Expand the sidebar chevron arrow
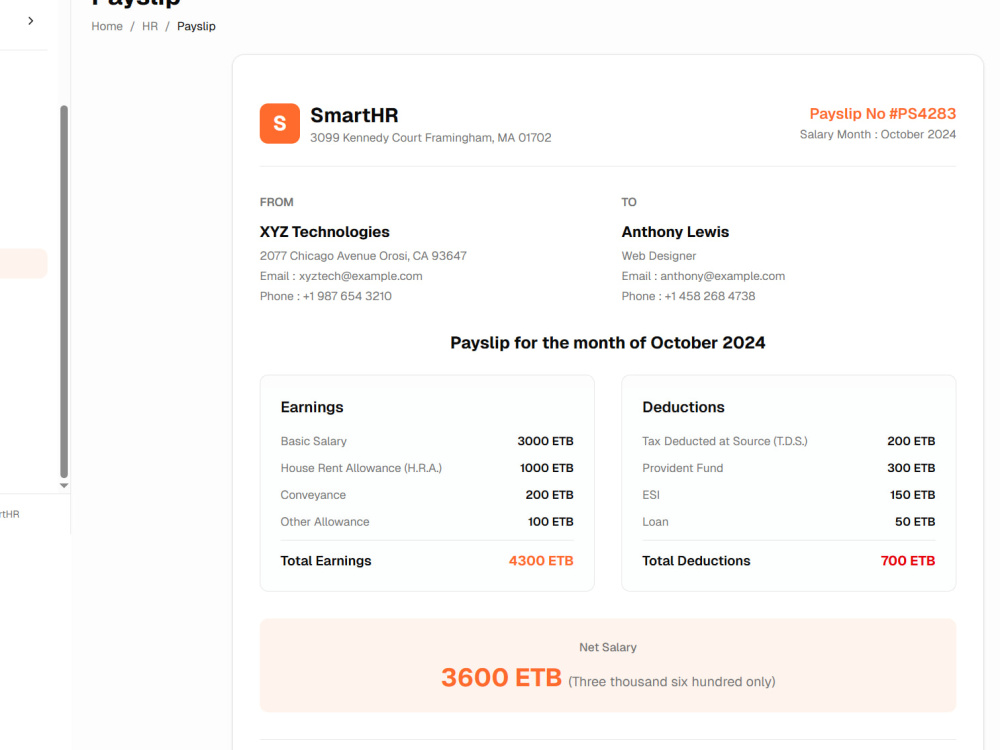The width and height of the screenshot is (1000, 750). coord(31,21)
